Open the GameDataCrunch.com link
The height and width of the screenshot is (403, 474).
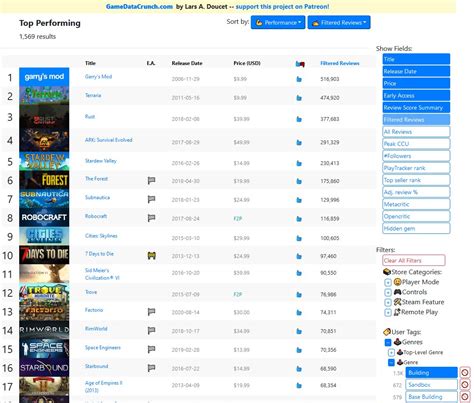pyautogui.click(x=139, y=7)
